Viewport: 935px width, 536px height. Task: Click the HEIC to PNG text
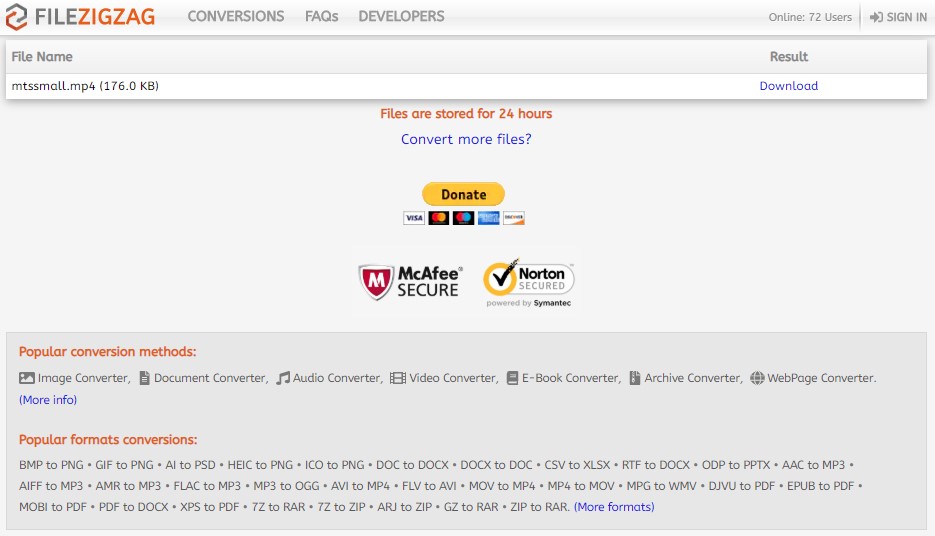pos(260,465)
